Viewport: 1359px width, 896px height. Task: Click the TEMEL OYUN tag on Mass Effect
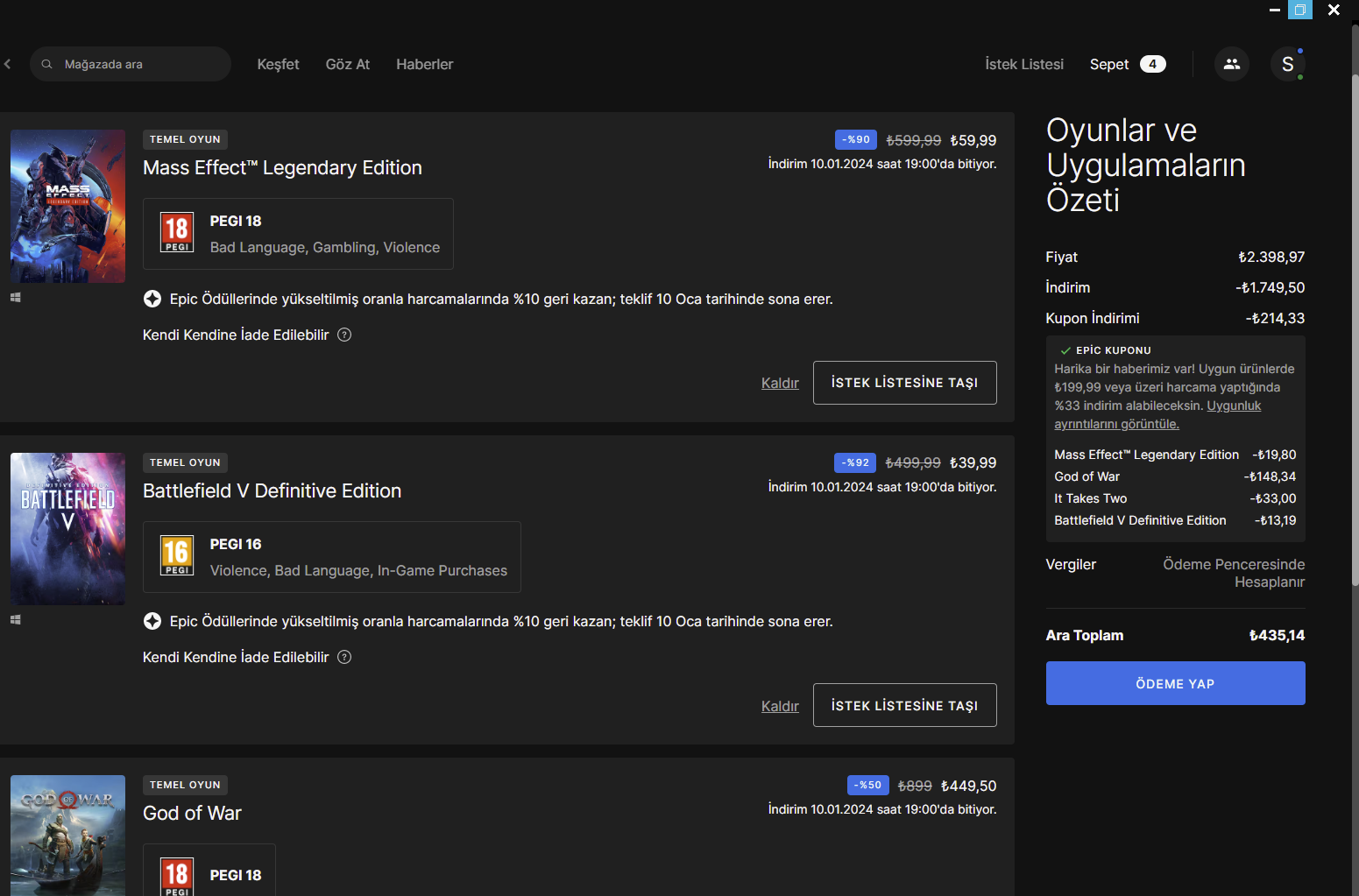coord(185,139)
